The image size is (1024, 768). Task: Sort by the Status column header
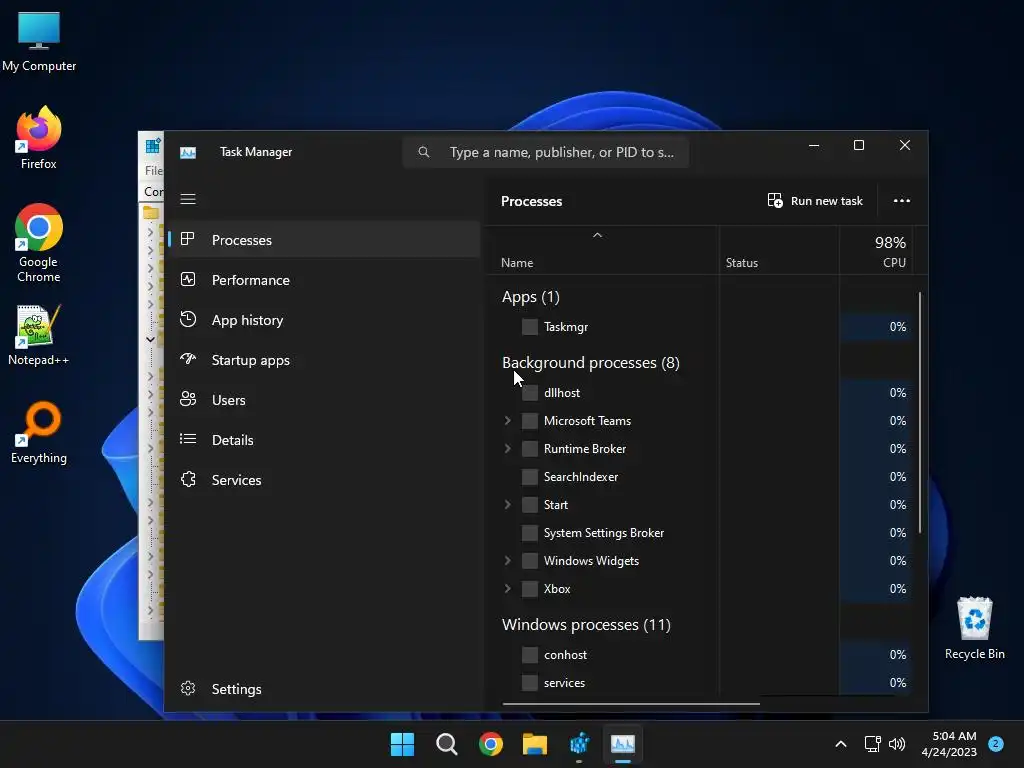click(x=742, y=263)
